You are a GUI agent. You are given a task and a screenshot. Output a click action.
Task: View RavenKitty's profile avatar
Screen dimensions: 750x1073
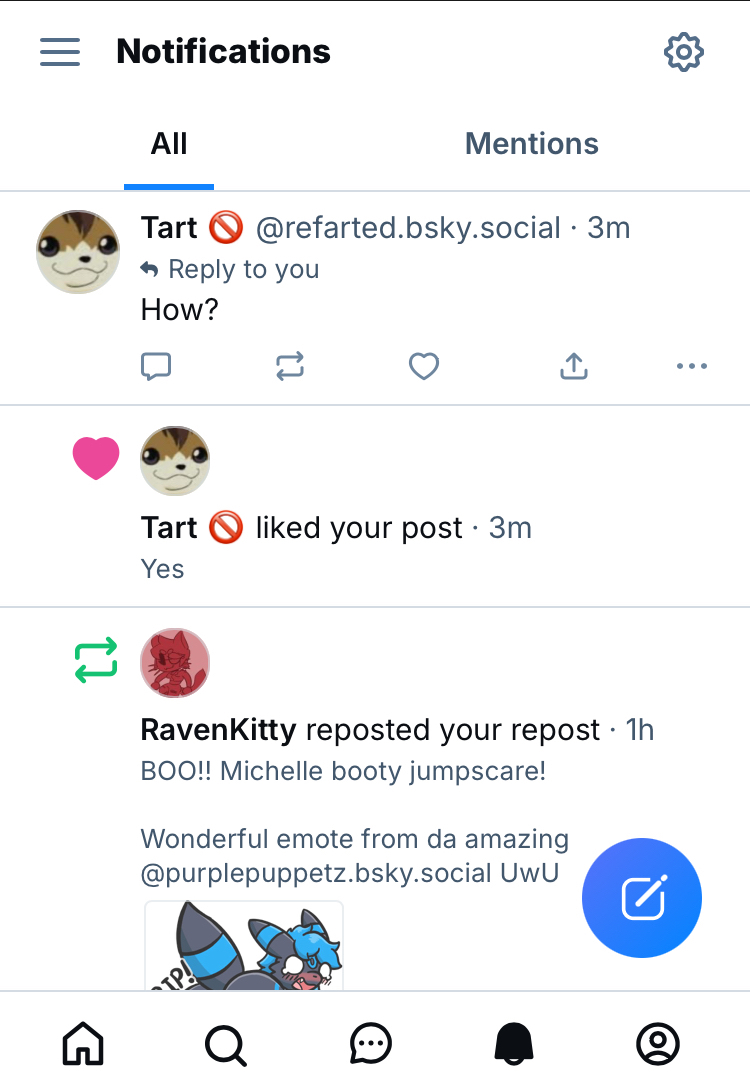[x=175, y=662]
